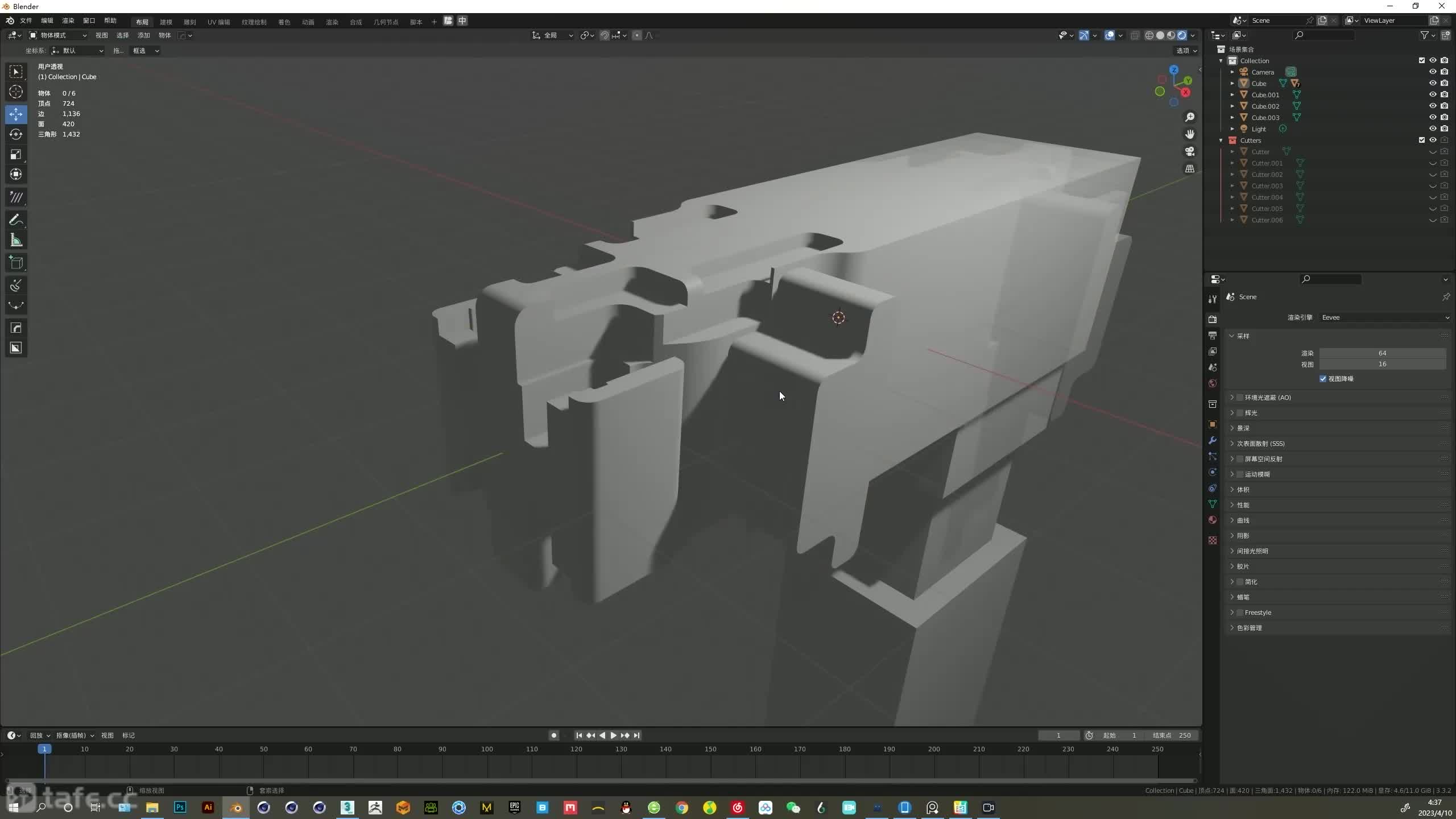Uncheck the Cutters collection checkbox
The width and height of the screenshot is (1456, 819).
click(1421, 140)
